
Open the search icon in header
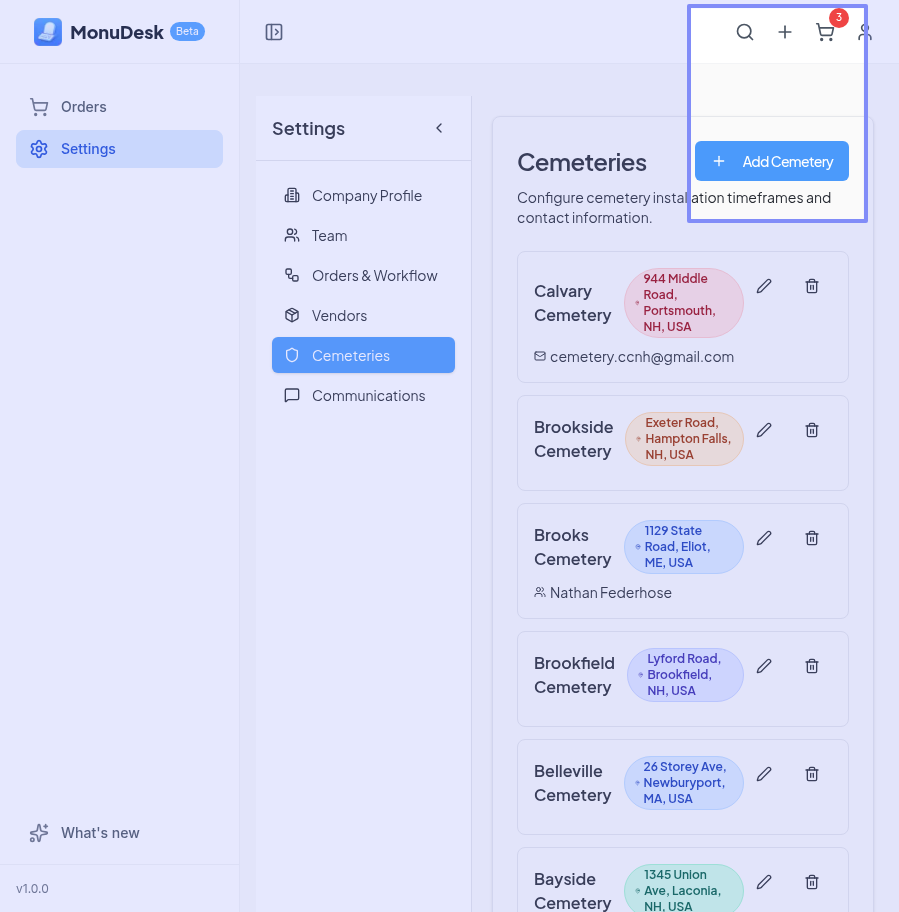tap(745, 32)
